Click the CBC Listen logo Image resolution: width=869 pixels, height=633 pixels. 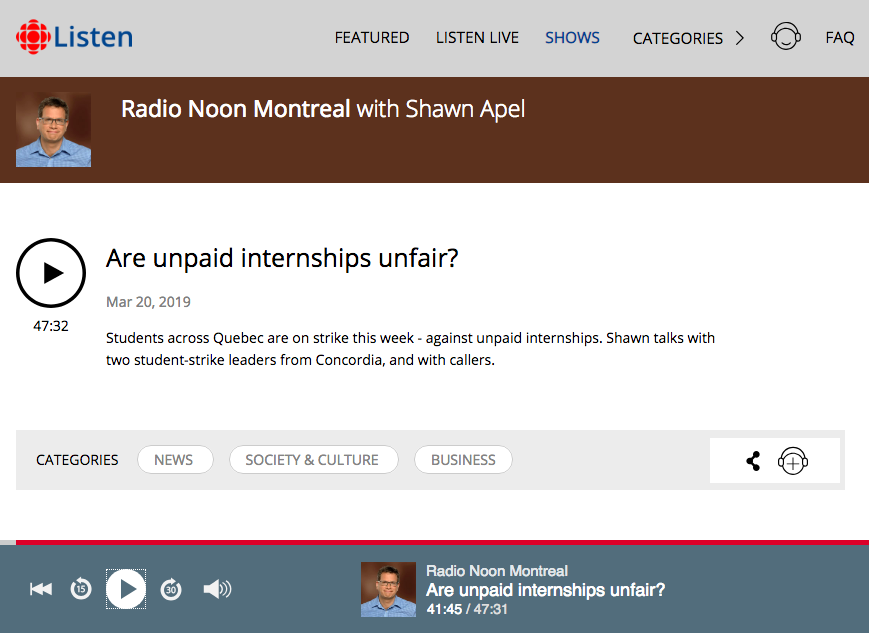(x=74, y=37)
